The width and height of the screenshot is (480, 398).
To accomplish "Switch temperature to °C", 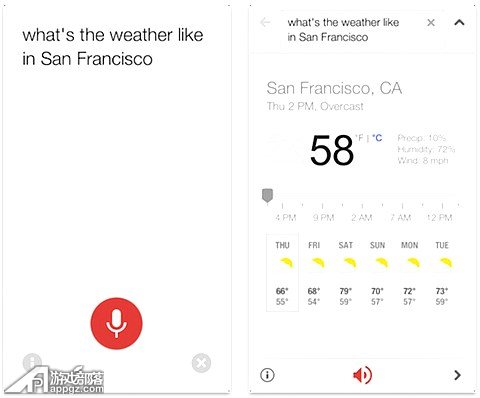I will pos(377,138).
